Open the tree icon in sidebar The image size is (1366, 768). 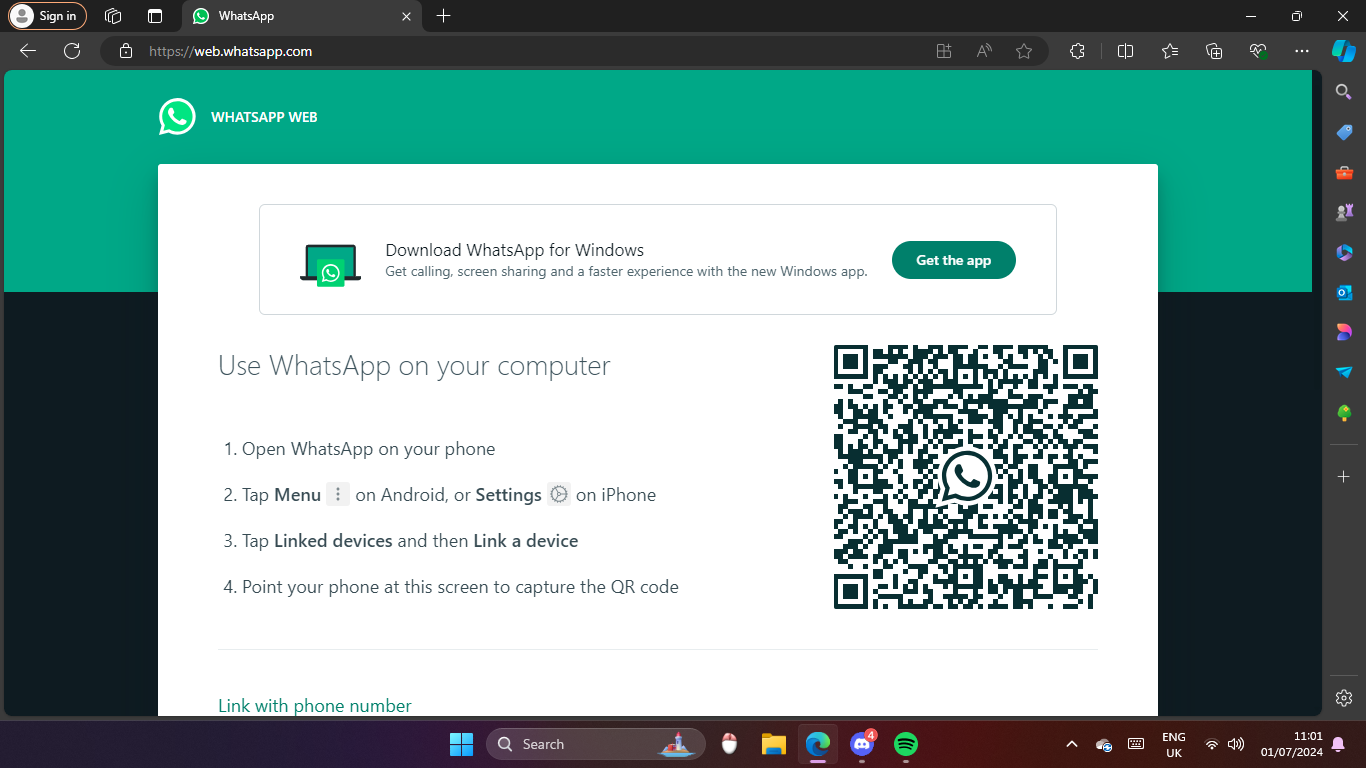tap(1344, 412)
